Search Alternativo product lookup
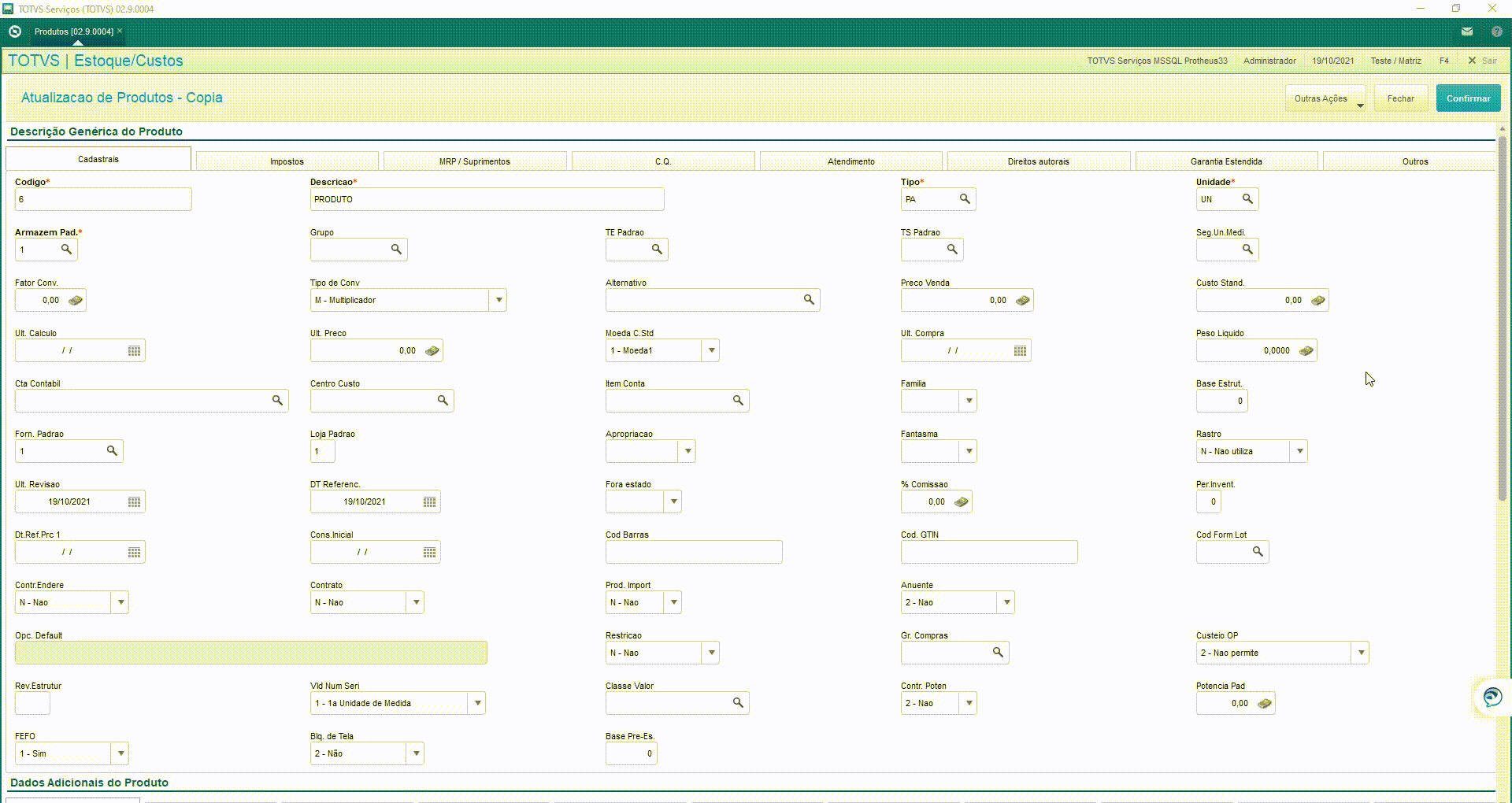The height and width of the screenshot is (803, 1512). [x=809, y=300]
